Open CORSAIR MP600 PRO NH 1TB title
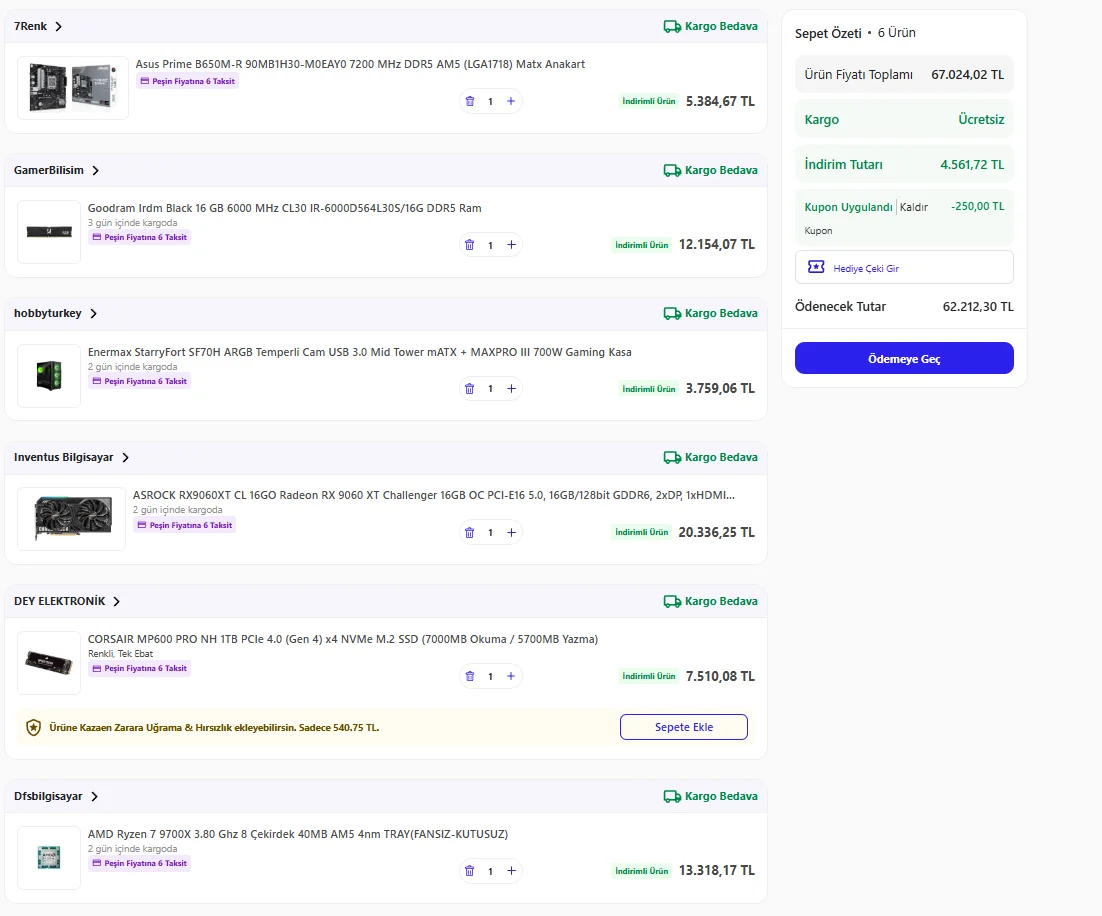Viewport: 1102px width, 916px height. [x=343, y=639]
